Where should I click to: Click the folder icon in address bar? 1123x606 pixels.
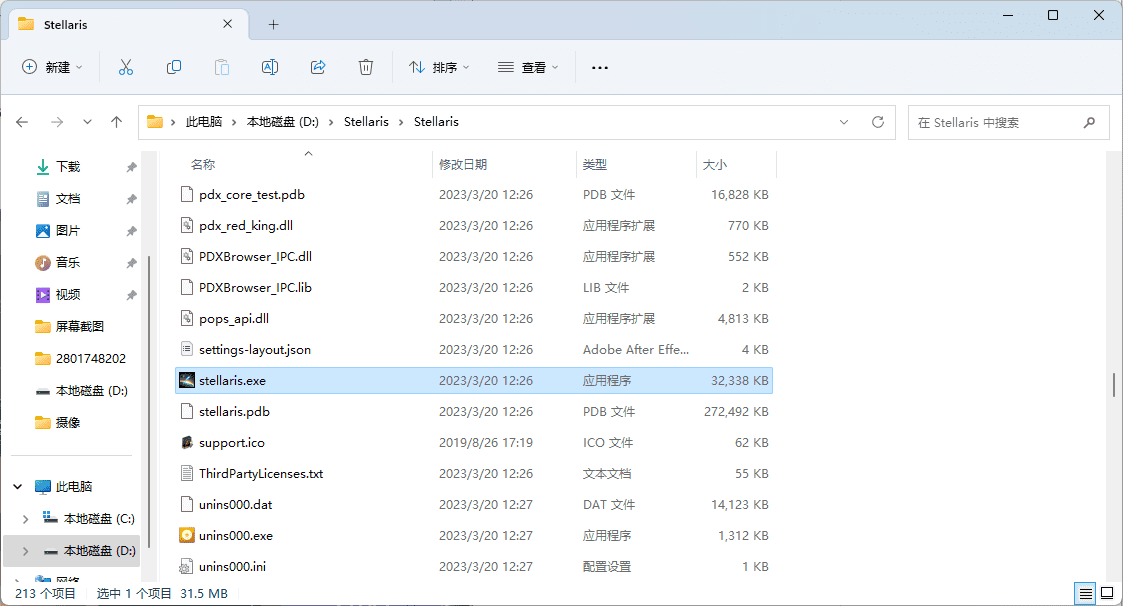click(155, 122)
